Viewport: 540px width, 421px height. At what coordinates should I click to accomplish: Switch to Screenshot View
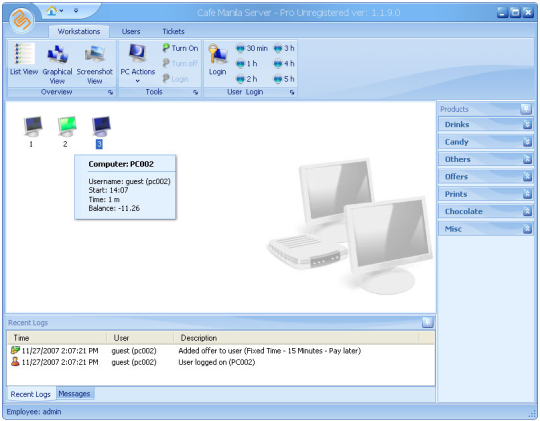pyautogui.click(x=95, y=64)
